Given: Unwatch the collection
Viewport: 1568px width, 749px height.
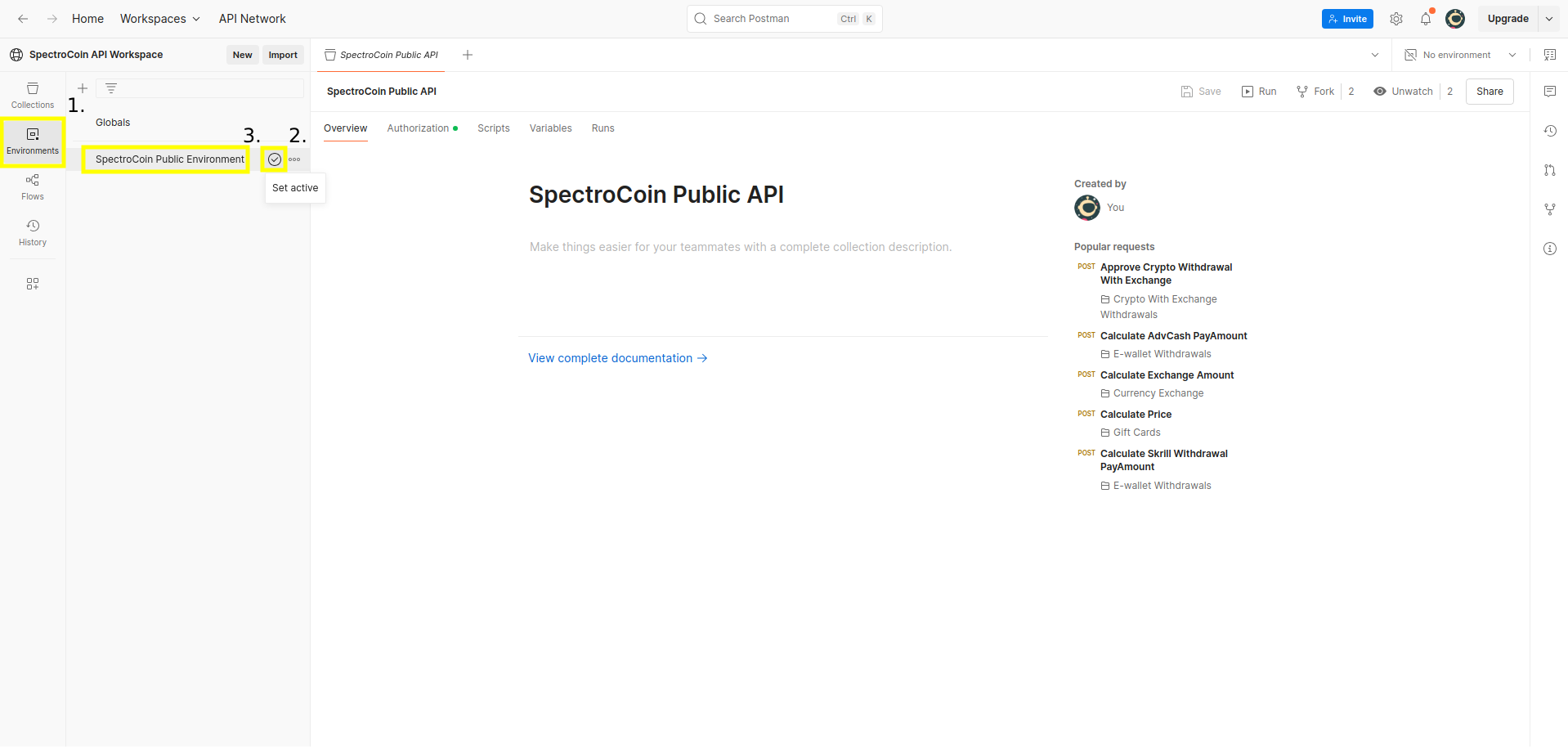Looking at the screenshot, I should (x=1403, y=92).
